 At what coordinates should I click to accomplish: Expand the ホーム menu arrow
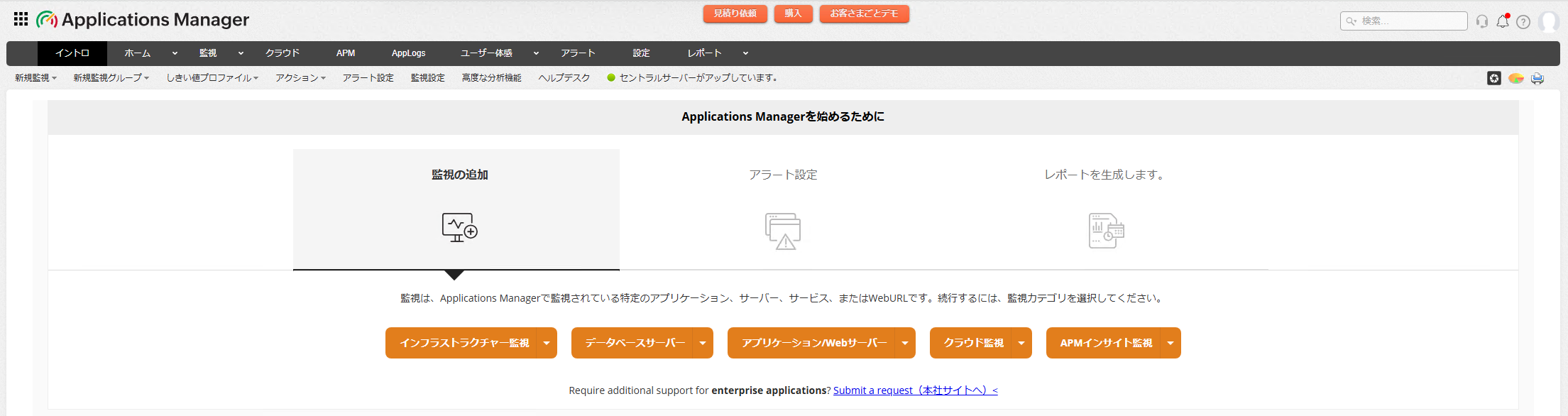coord(175,53)
